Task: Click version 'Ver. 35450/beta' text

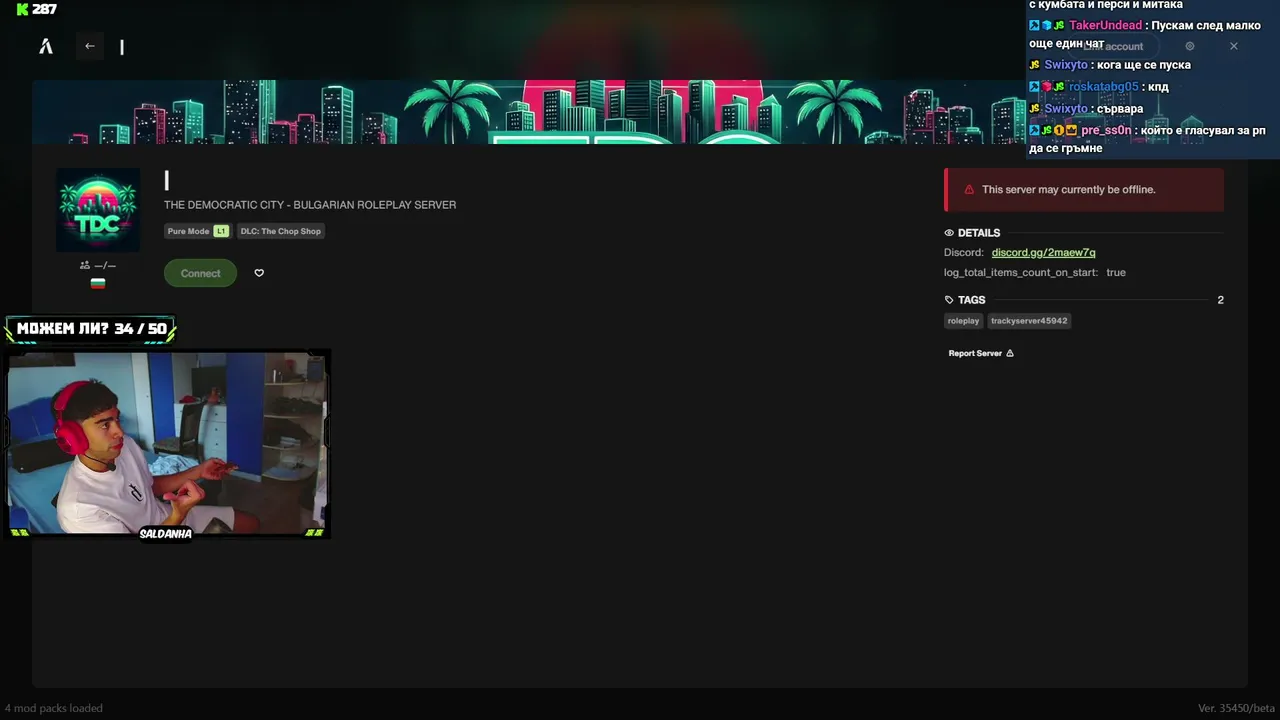Action: coord(1236,708)
